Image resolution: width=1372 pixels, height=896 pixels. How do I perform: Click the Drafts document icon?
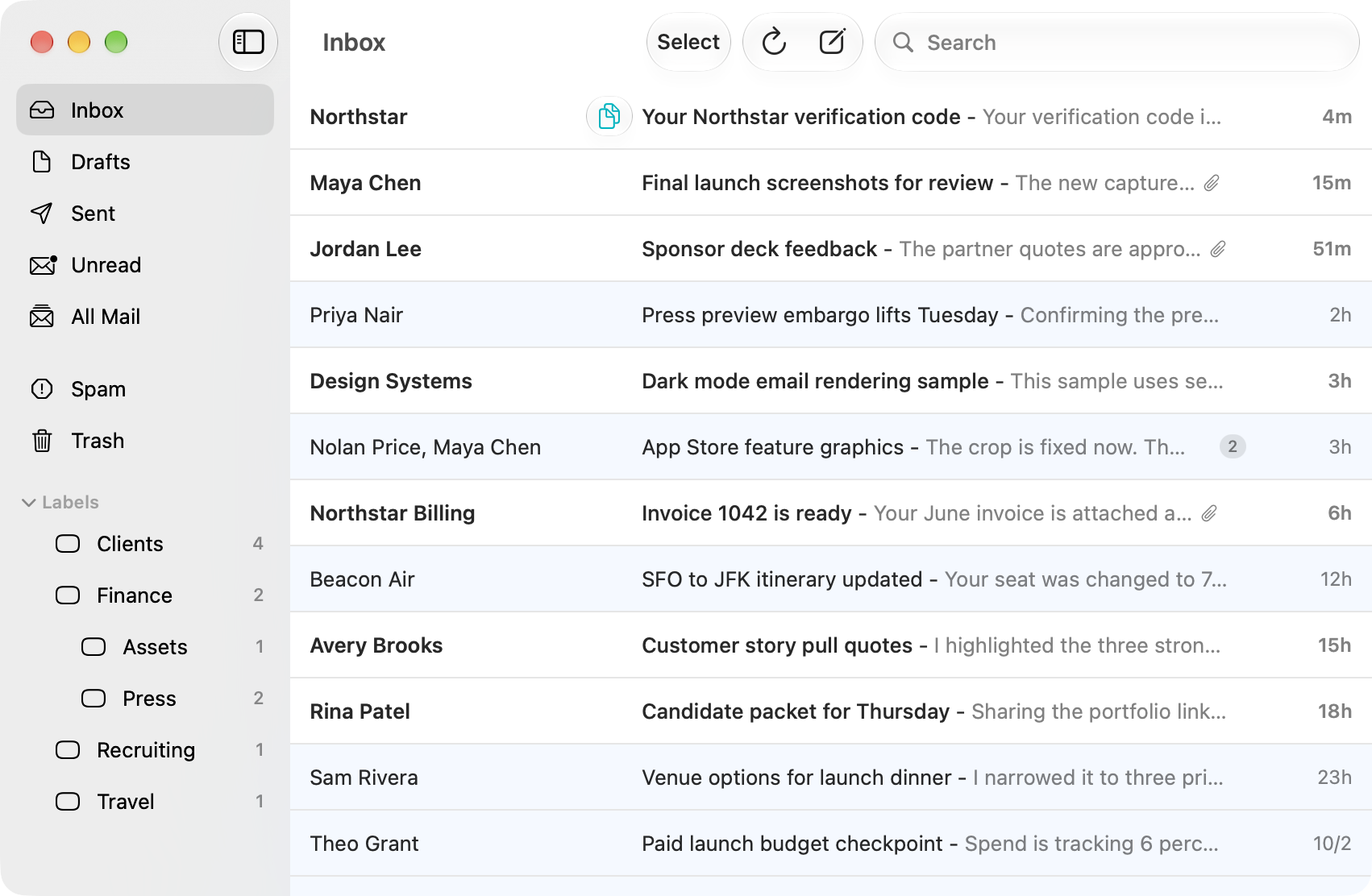[42, 162]
